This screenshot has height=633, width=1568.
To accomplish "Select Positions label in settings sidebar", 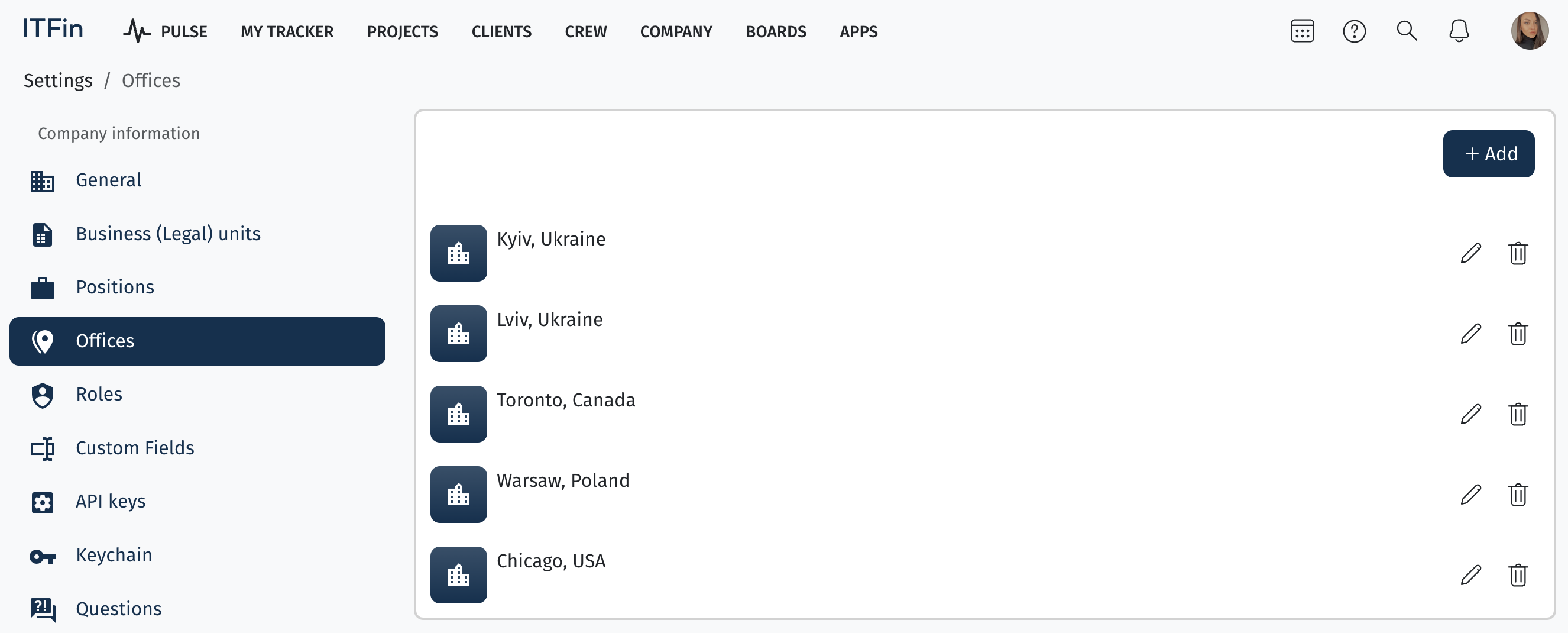I will click(x=115, y=287).
